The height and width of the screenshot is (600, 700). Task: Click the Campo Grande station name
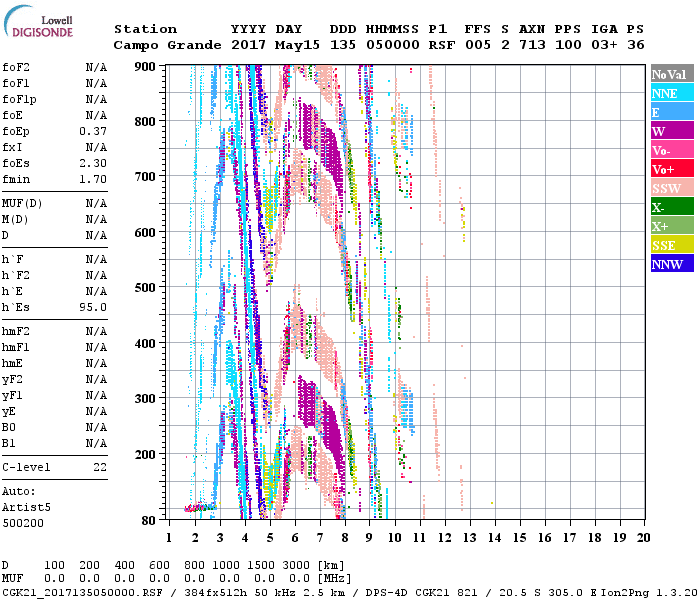166,45
